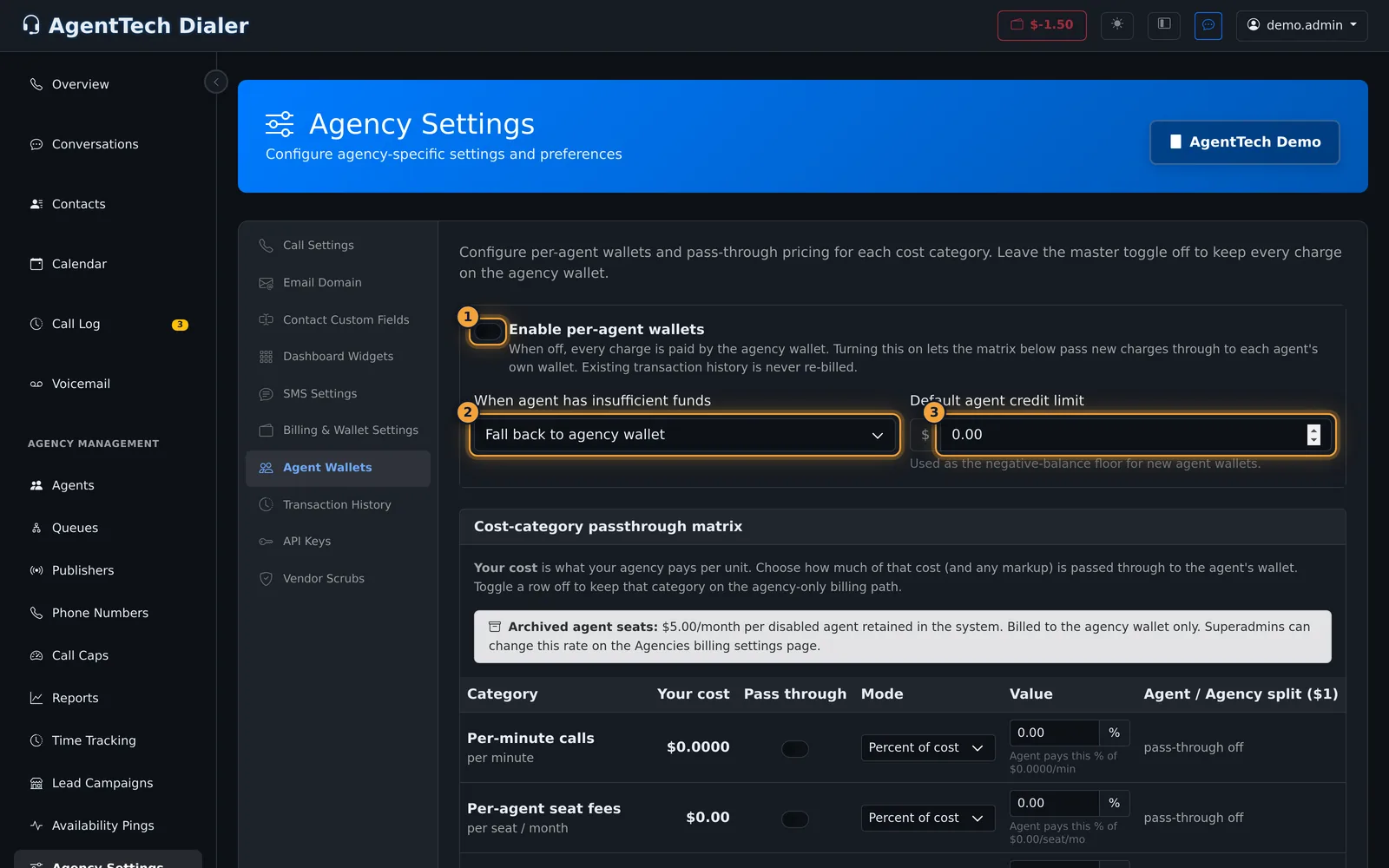Collapse the left sidebar with chevron button
1389x868 pixels.
(x=216, y=82)
